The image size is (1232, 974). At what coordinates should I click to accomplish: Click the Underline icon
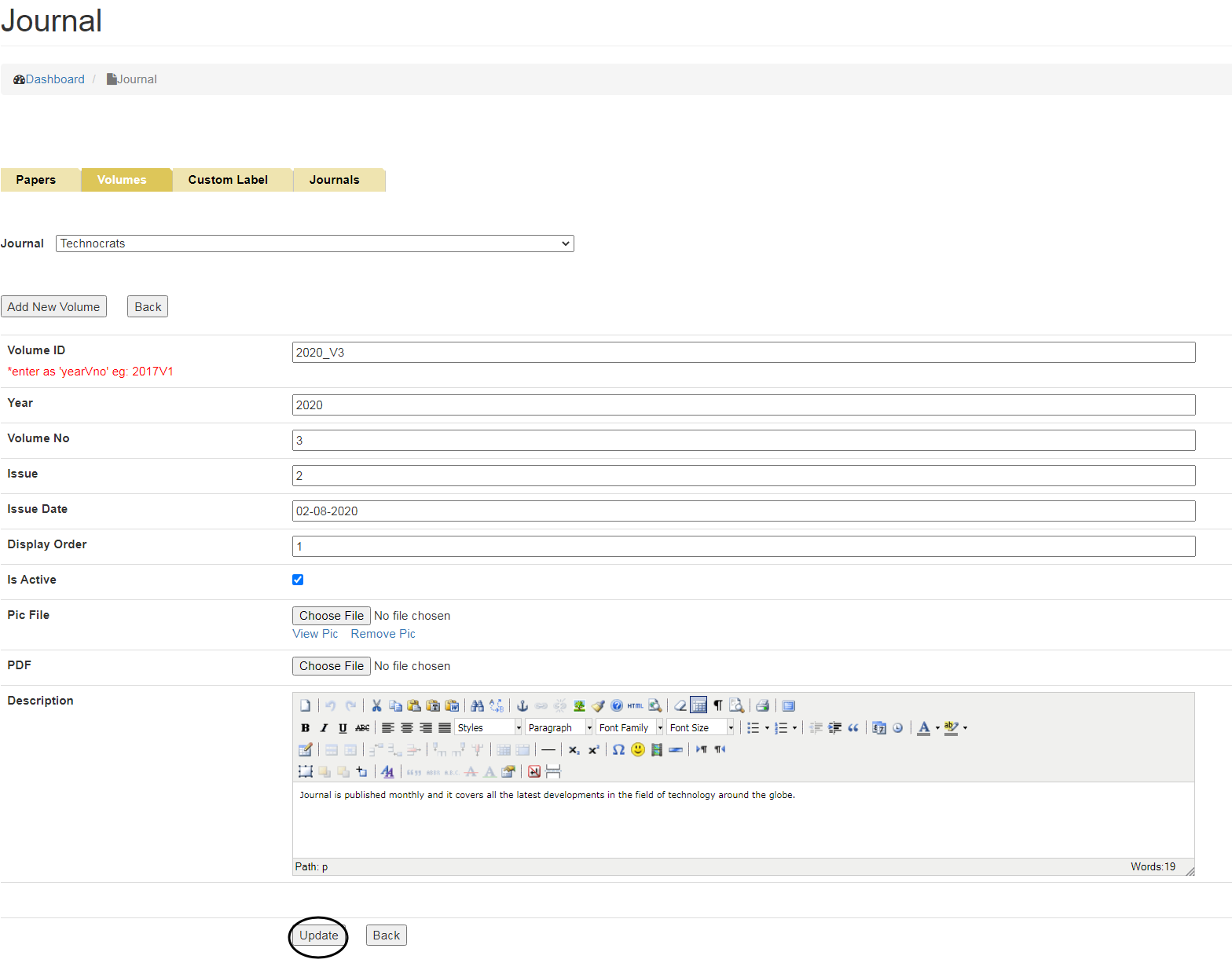pos(343,728)
